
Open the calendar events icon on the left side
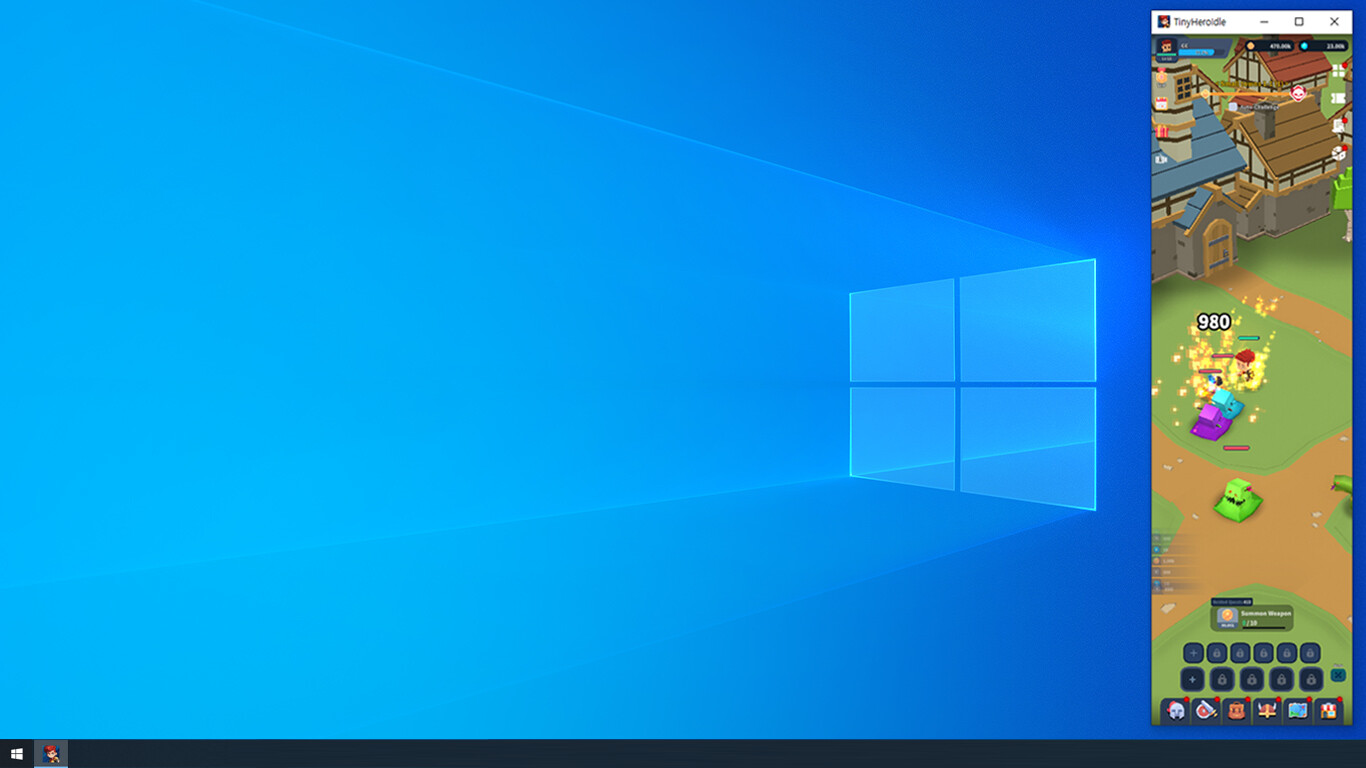1161,102
